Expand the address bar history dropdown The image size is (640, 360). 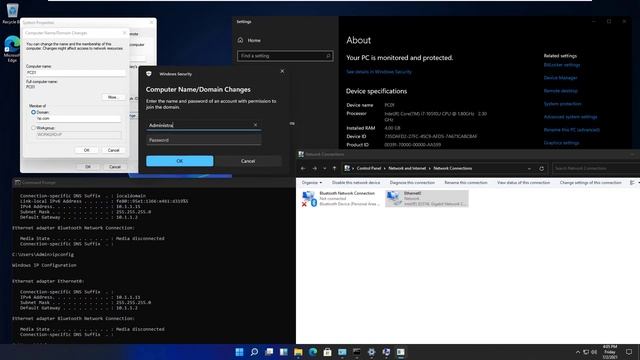pos(529,169)
